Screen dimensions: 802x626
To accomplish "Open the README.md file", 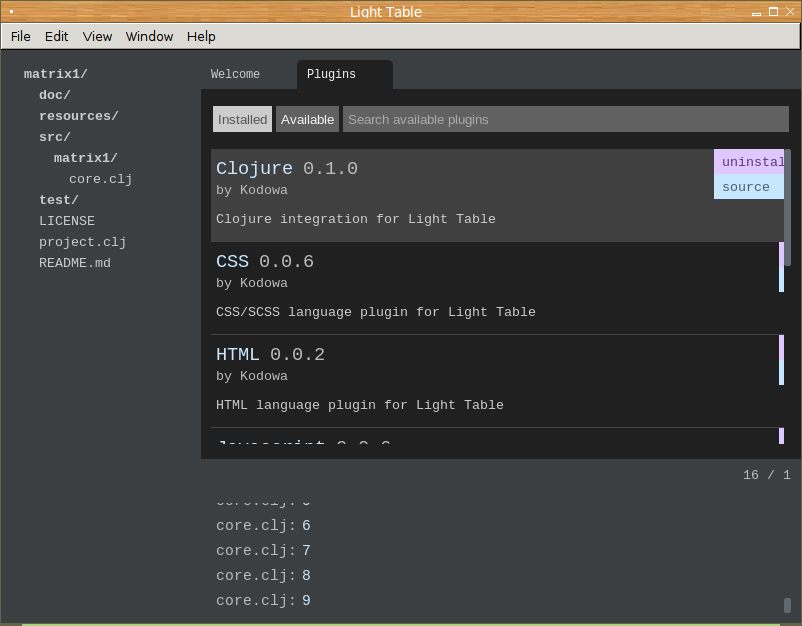I will [x=75, y=263].
